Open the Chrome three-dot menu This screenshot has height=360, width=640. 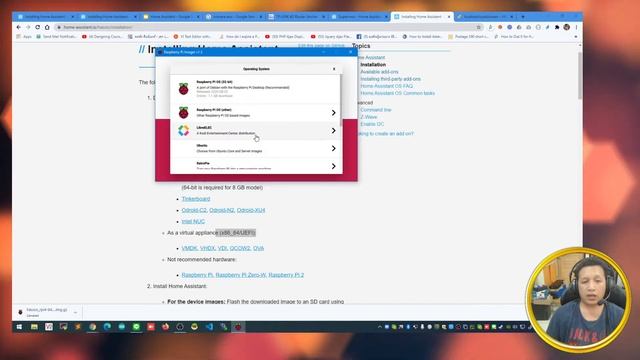(576, 27)
